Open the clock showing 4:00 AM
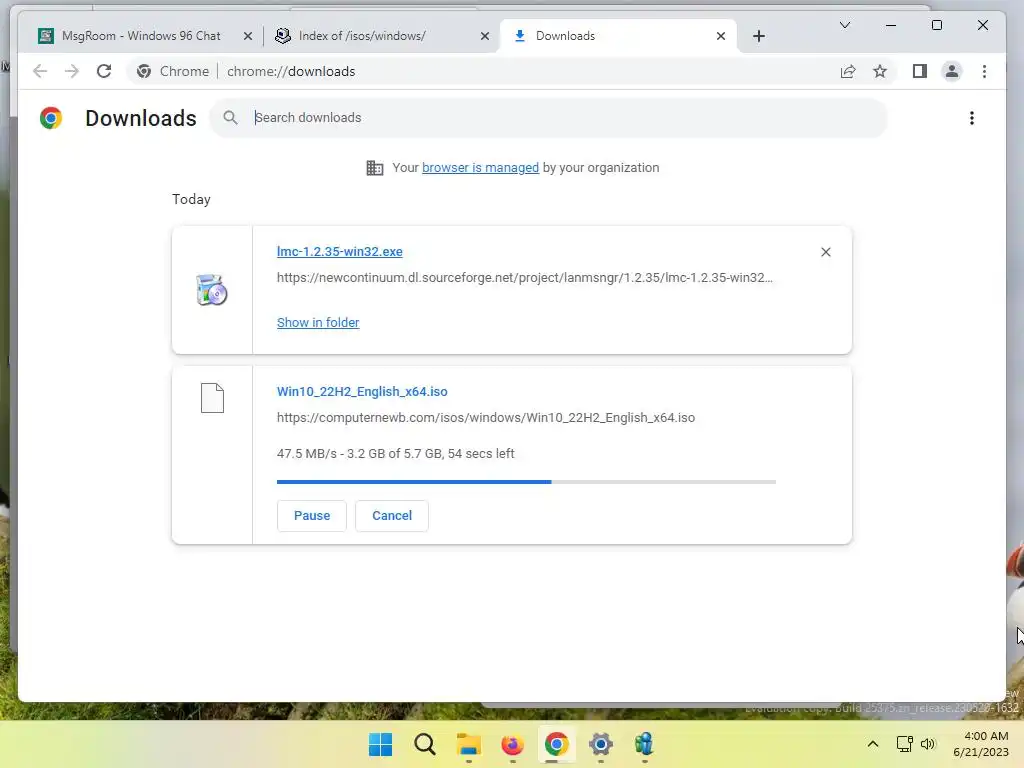This screenshot has height=768, width=1024. coord(982,744)
